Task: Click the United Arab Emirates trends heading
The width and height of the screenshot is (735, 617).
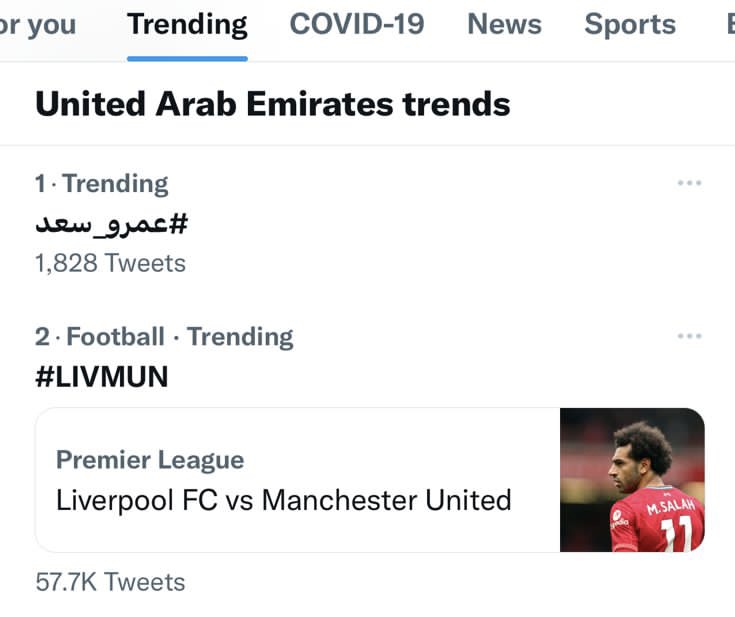Action: click(x=272, y=104)
